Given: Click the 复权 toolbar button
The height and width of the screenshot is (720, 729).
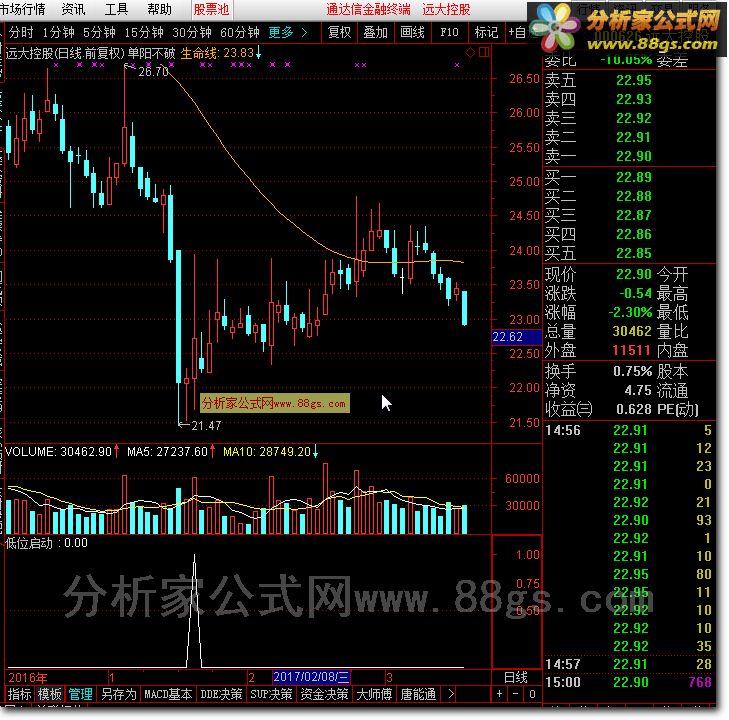Looking at the screenshot, I should (x=339, y=33).
